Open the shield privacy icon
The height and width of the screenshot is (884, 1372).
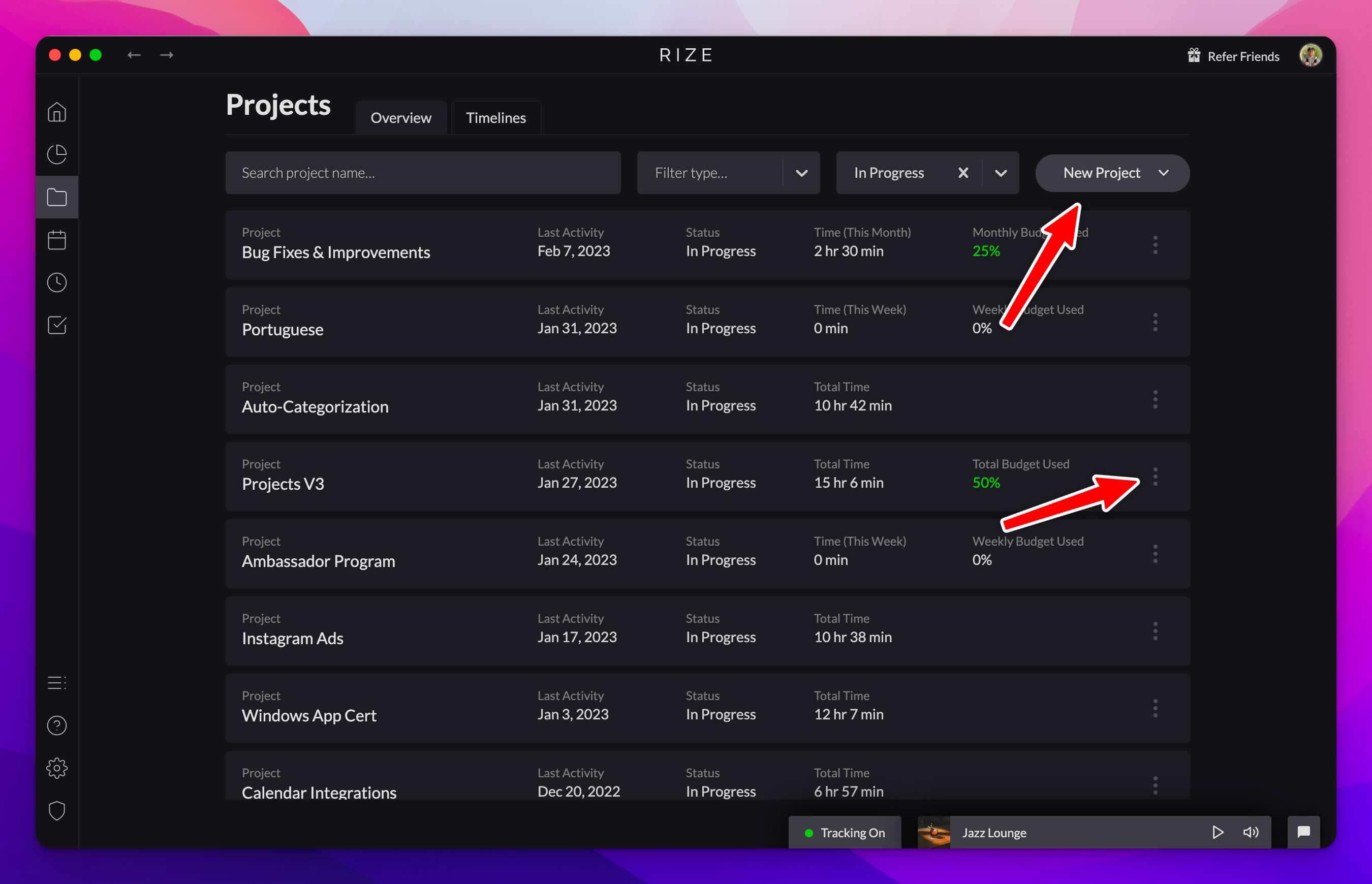coord(57,811)
